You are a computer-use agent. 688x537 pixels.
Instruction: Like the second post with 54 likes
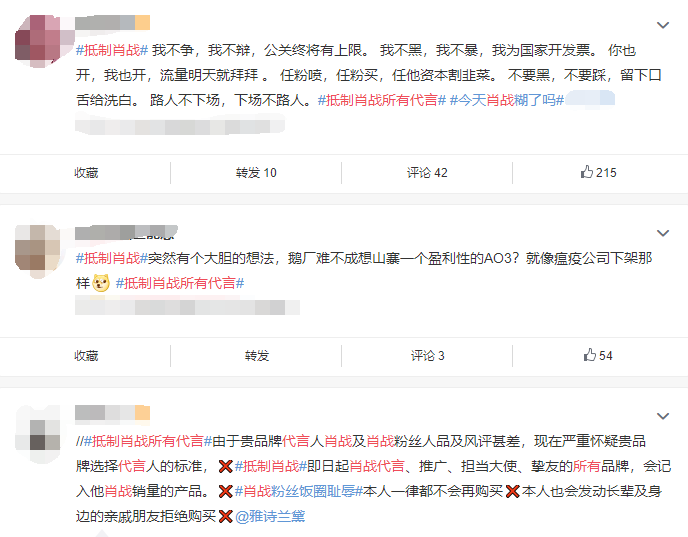[x=598, y=355]
